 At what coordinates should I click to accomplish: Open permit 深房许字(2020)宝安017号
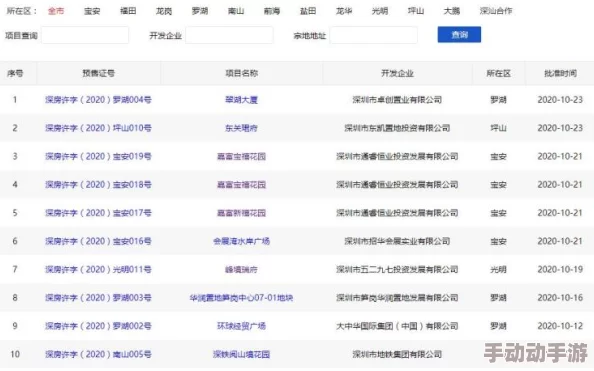coord(98,213)
